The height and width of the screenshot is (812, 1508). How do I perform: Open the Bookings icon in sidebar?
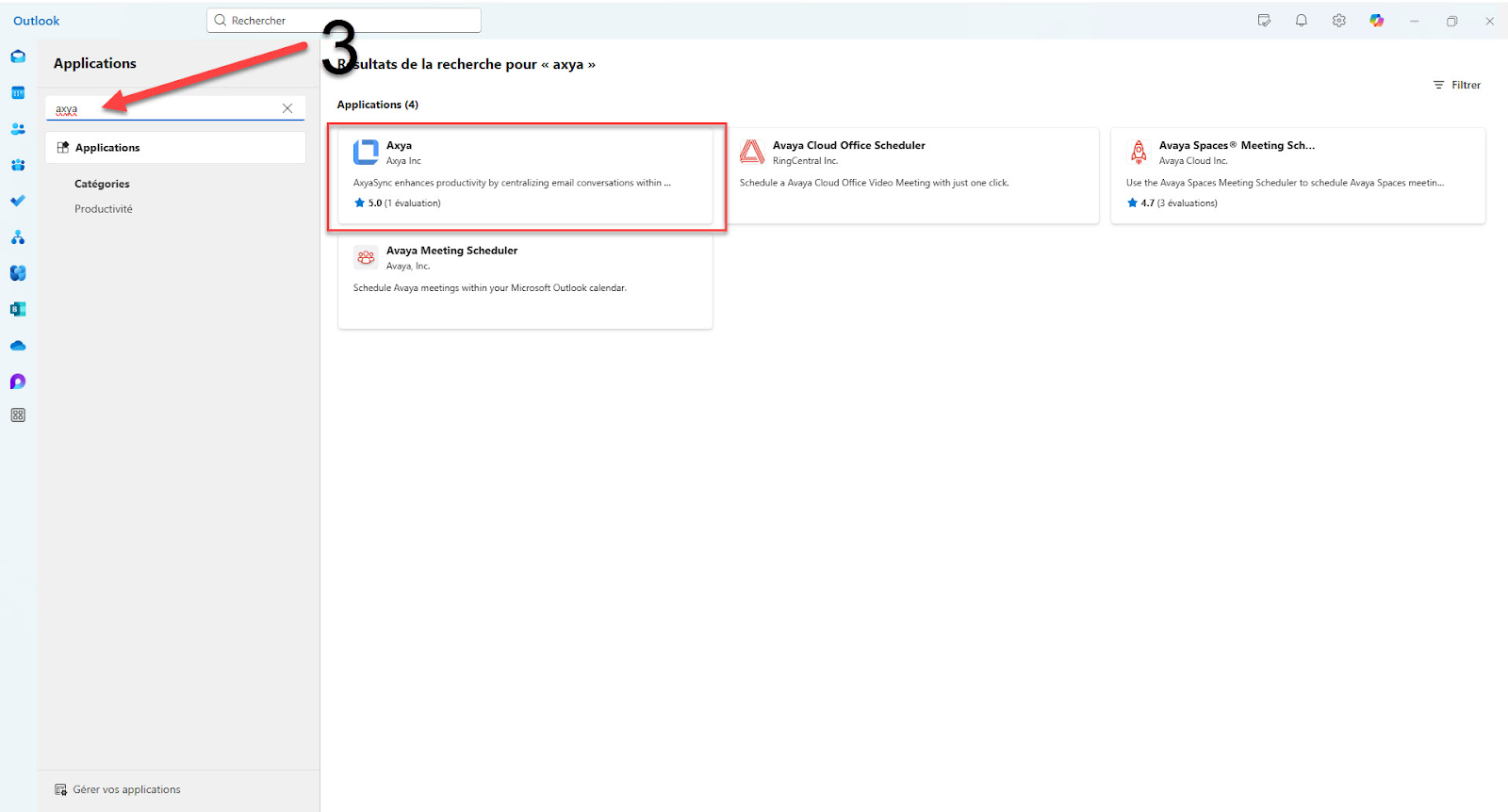(18, 309)
